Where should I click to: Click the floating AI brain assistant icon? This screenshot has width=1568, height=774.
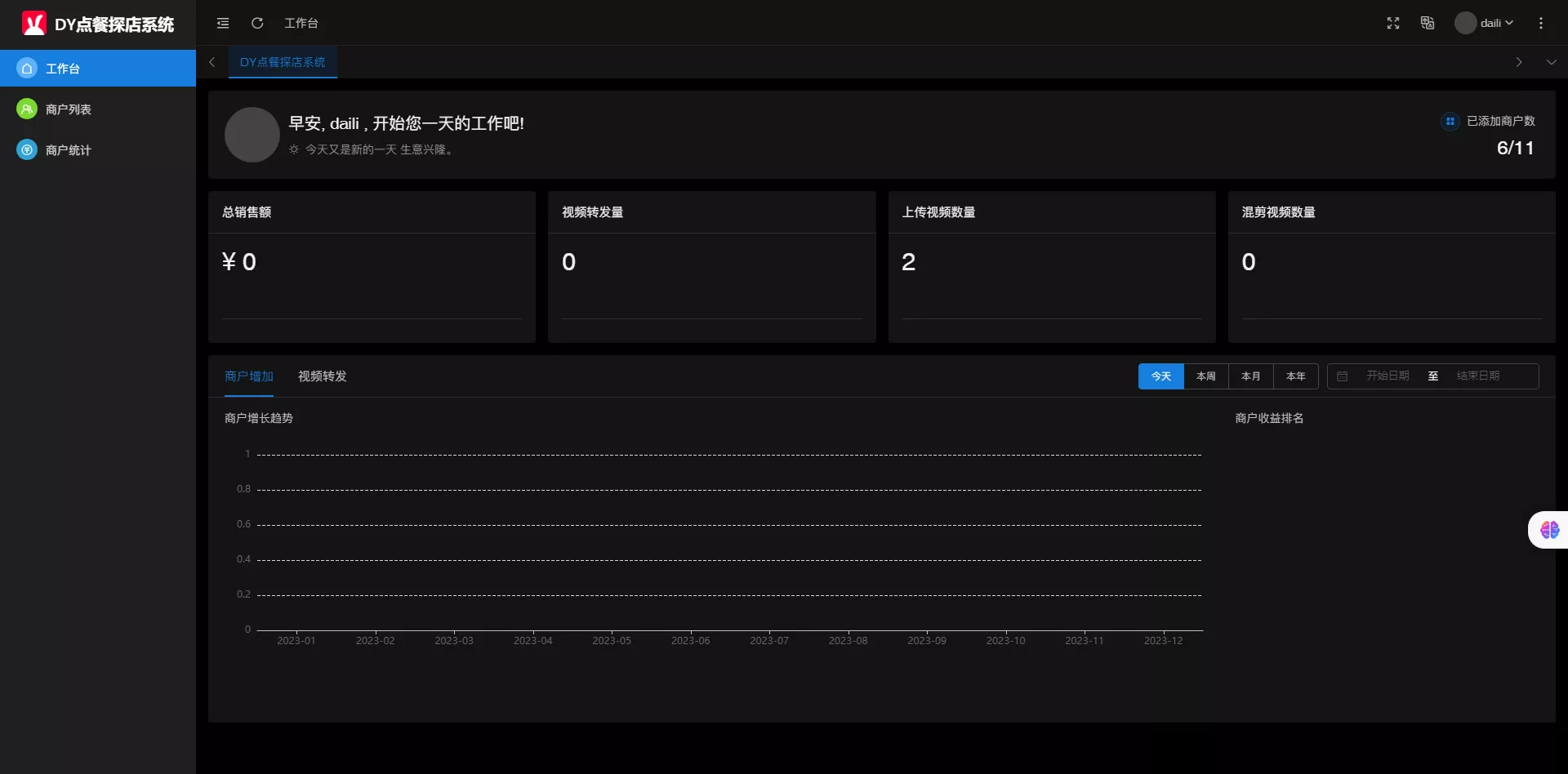(1549, 530)
